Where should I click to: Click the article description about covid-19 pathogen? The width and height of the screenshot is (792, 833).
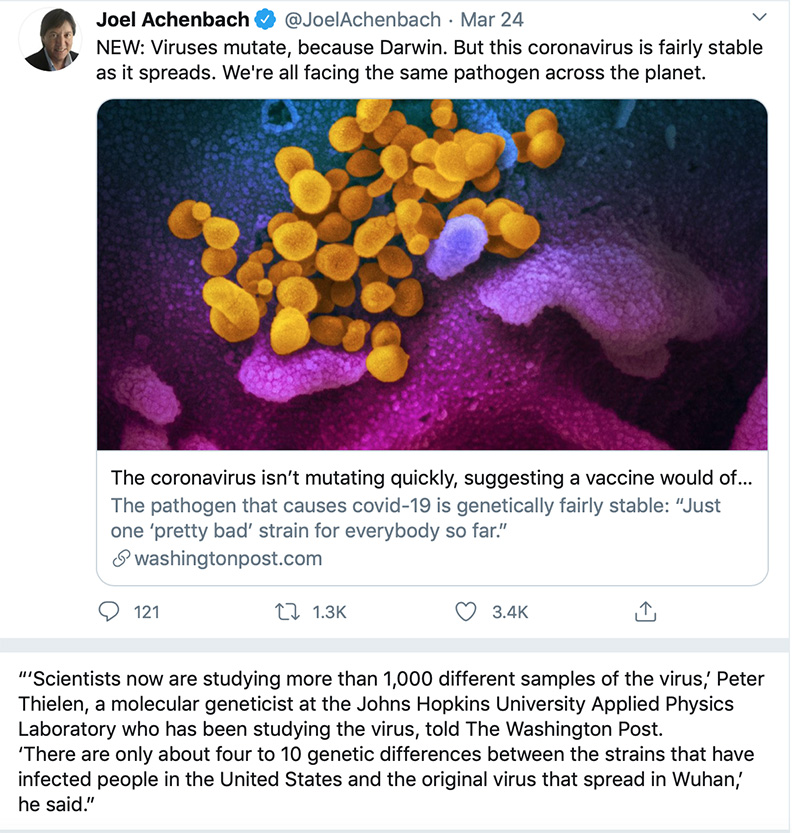coord(415,518)
